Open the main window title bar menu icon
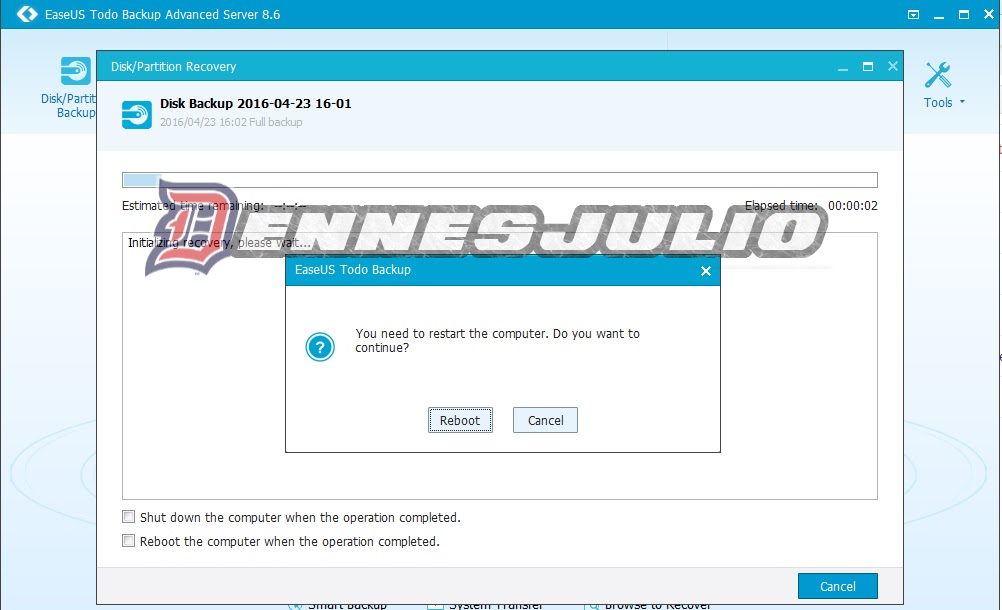Image resolution: width=1002 pixels, height=610 pixels. 913,14
